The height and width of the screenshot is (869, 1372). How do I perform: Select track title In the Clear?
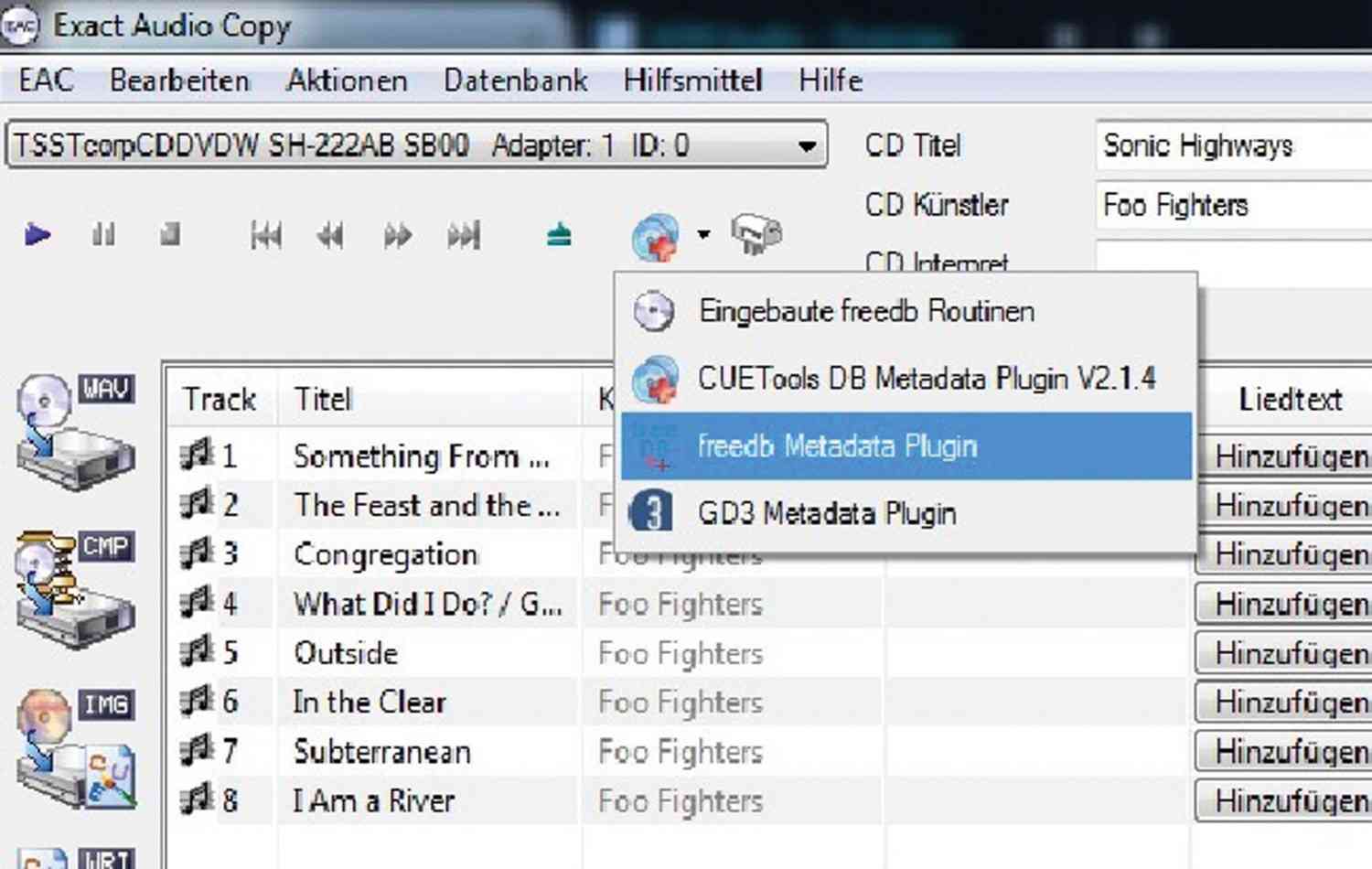[370, 703]
